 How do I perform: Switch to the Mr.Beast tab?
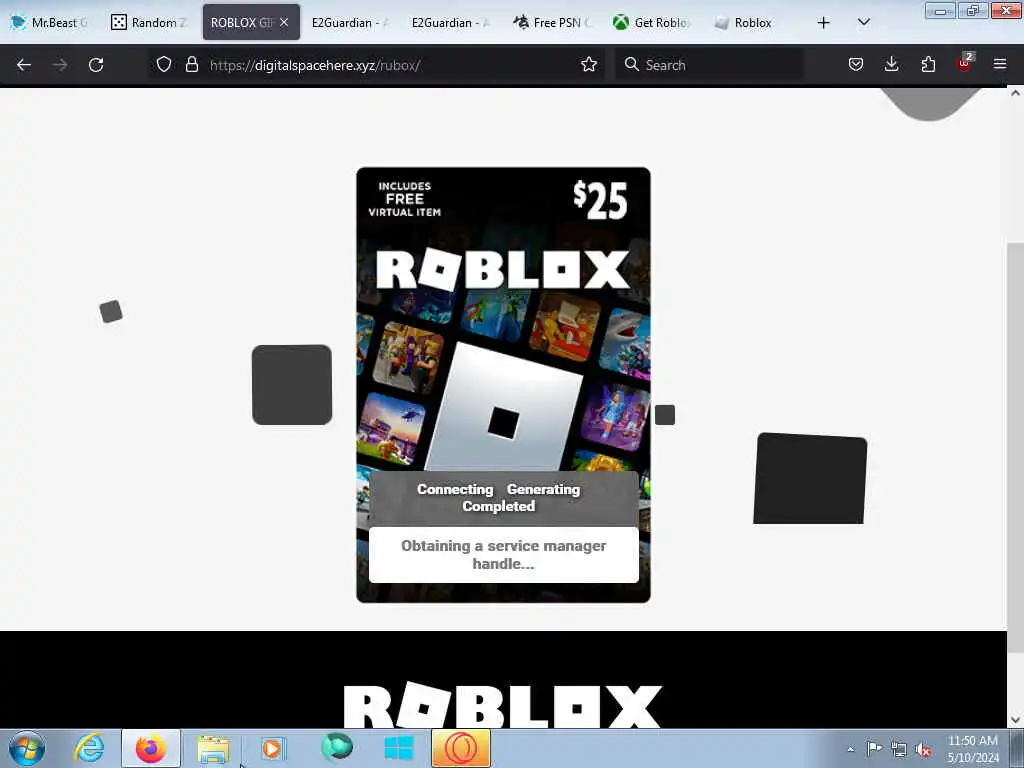[x=50, y=22]
